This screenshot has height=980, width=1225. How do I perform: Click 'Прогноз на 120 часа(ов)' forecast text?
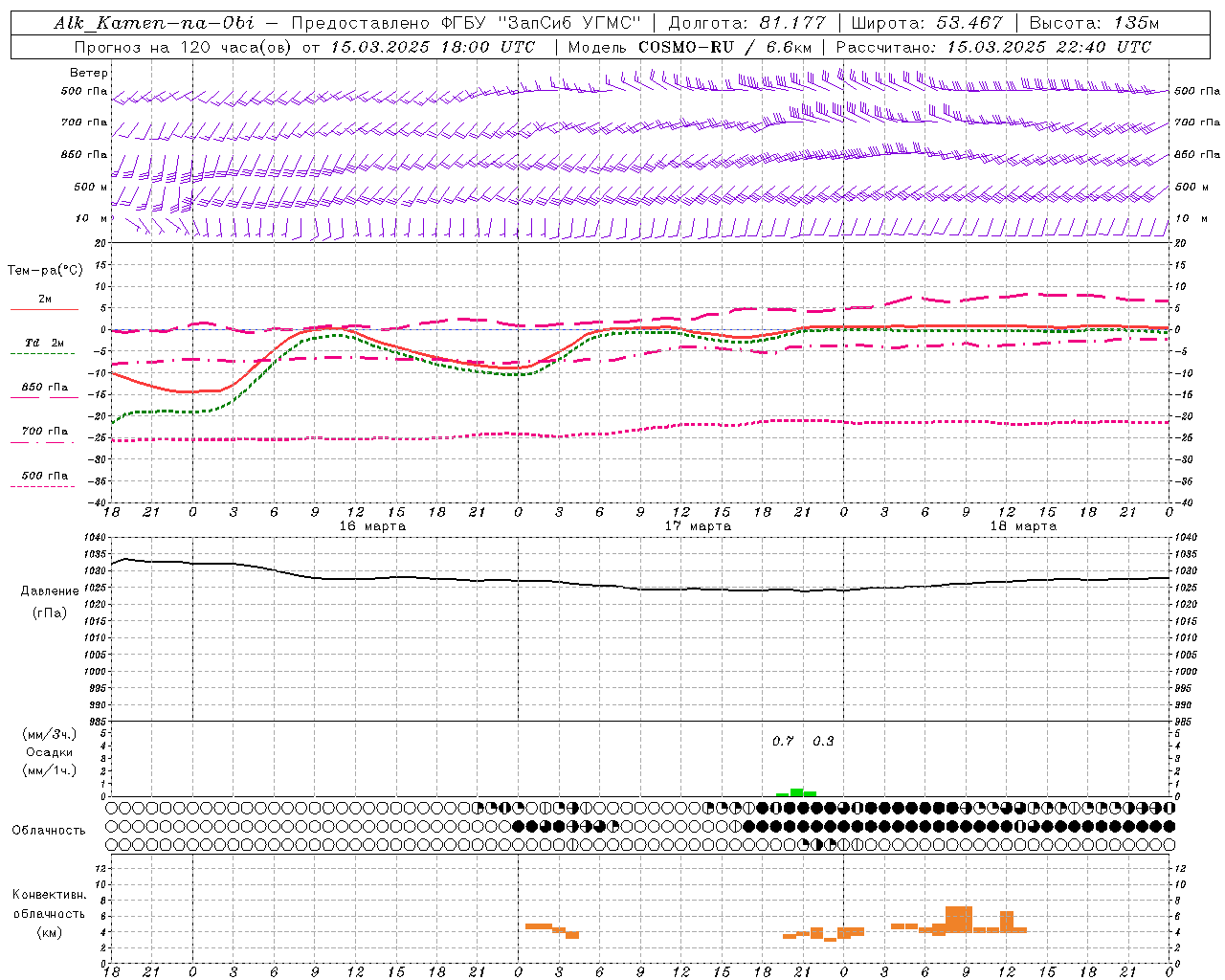184,47
